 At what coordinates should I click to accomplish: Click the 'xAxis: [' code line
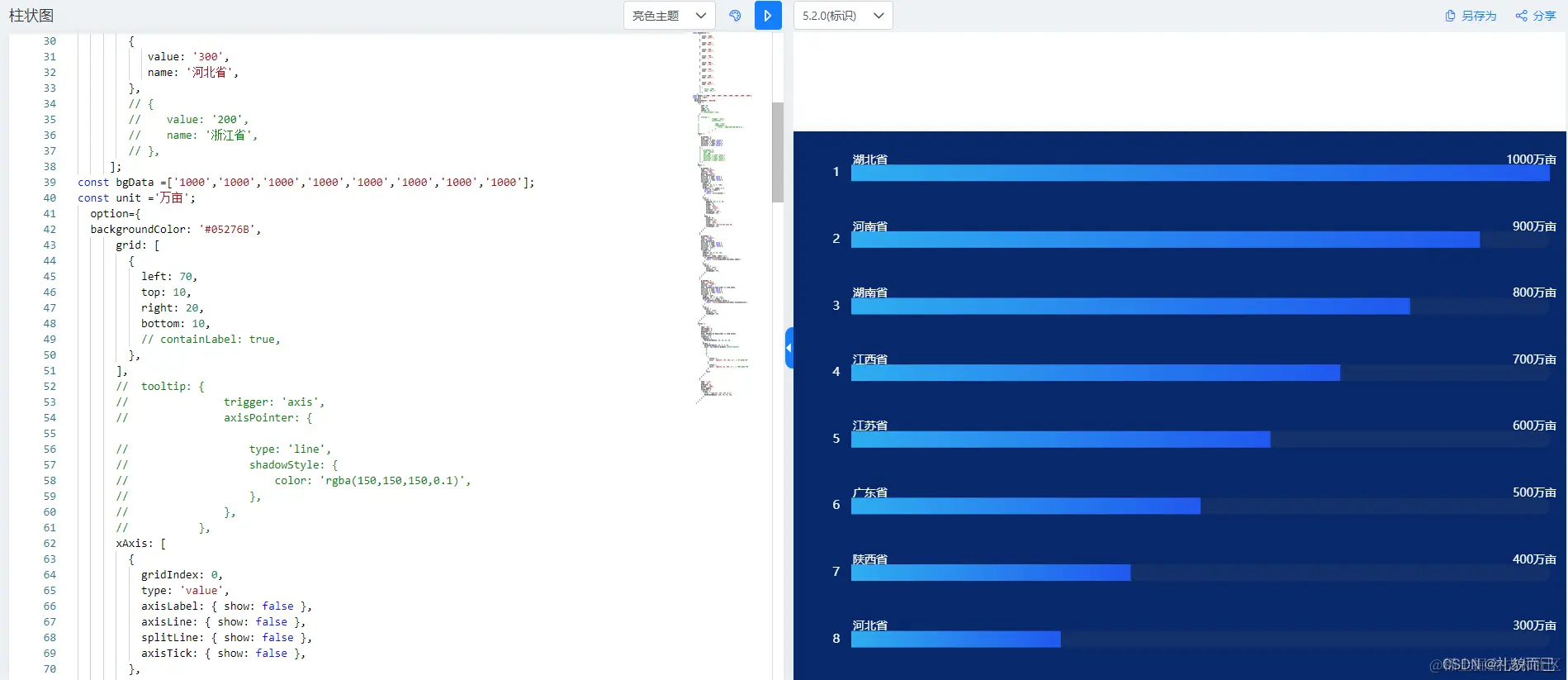pos(141,544)
